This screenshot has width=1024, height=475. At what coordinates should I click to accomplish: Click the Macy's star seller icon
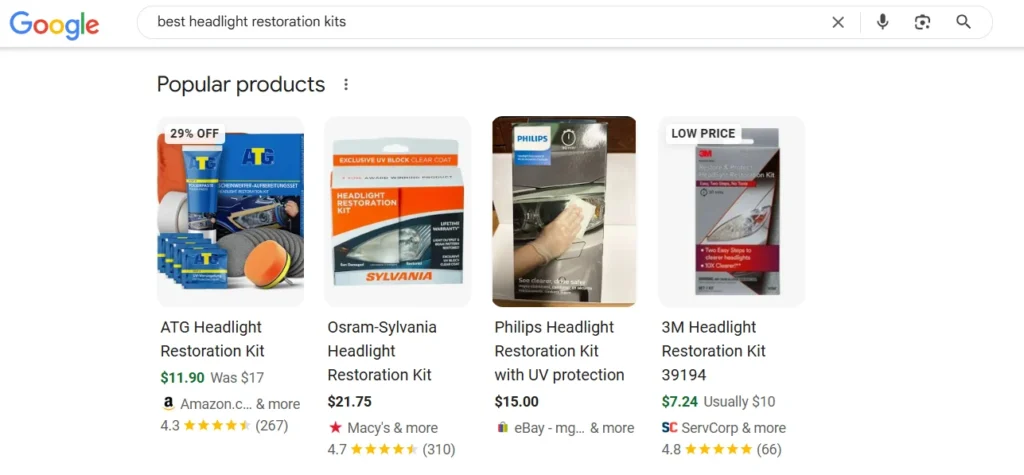tap(335, 428)
